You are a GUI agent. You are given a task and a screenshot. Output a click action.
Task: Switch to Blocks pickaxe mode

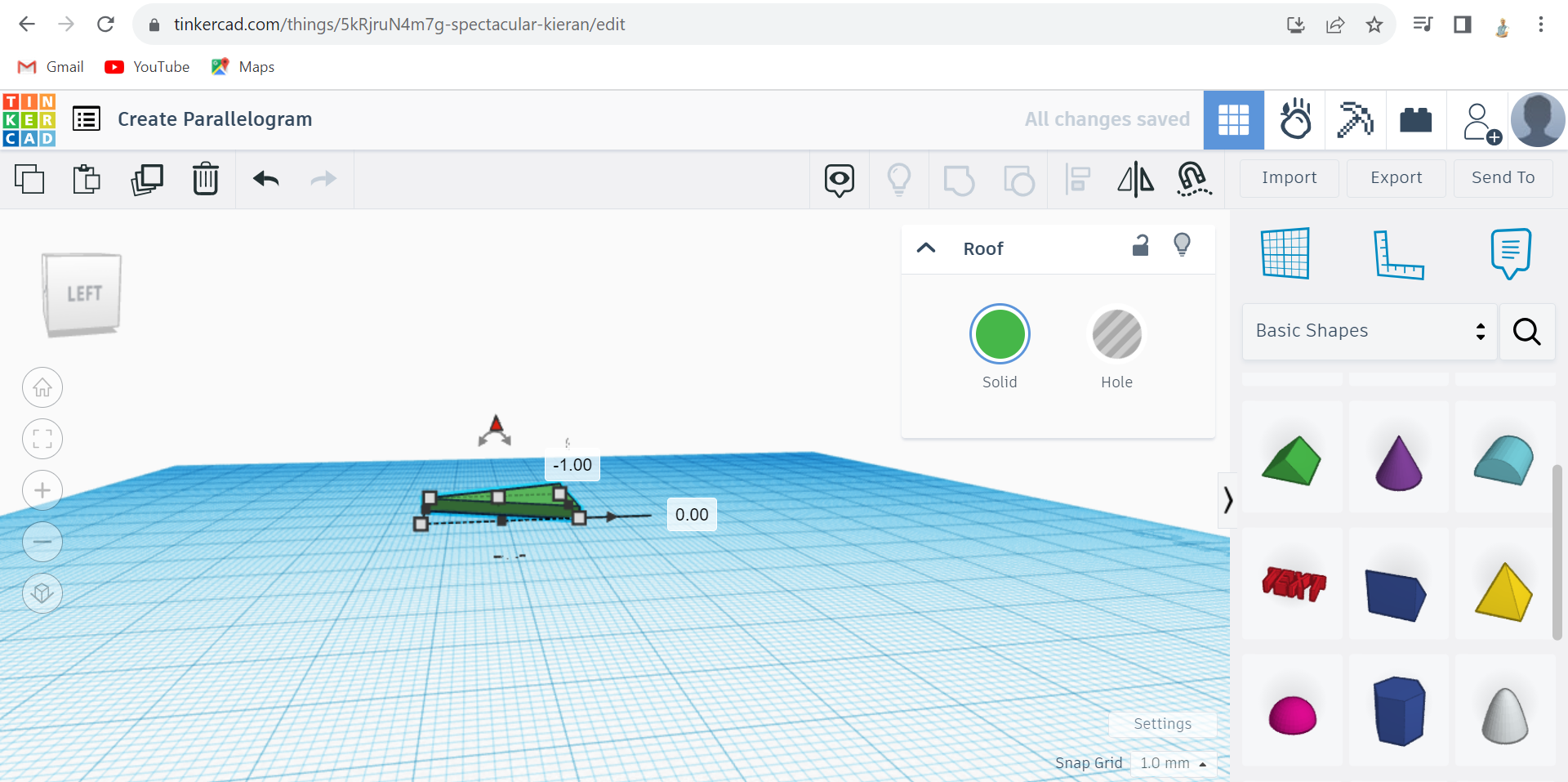click(x=1356, y=120)
